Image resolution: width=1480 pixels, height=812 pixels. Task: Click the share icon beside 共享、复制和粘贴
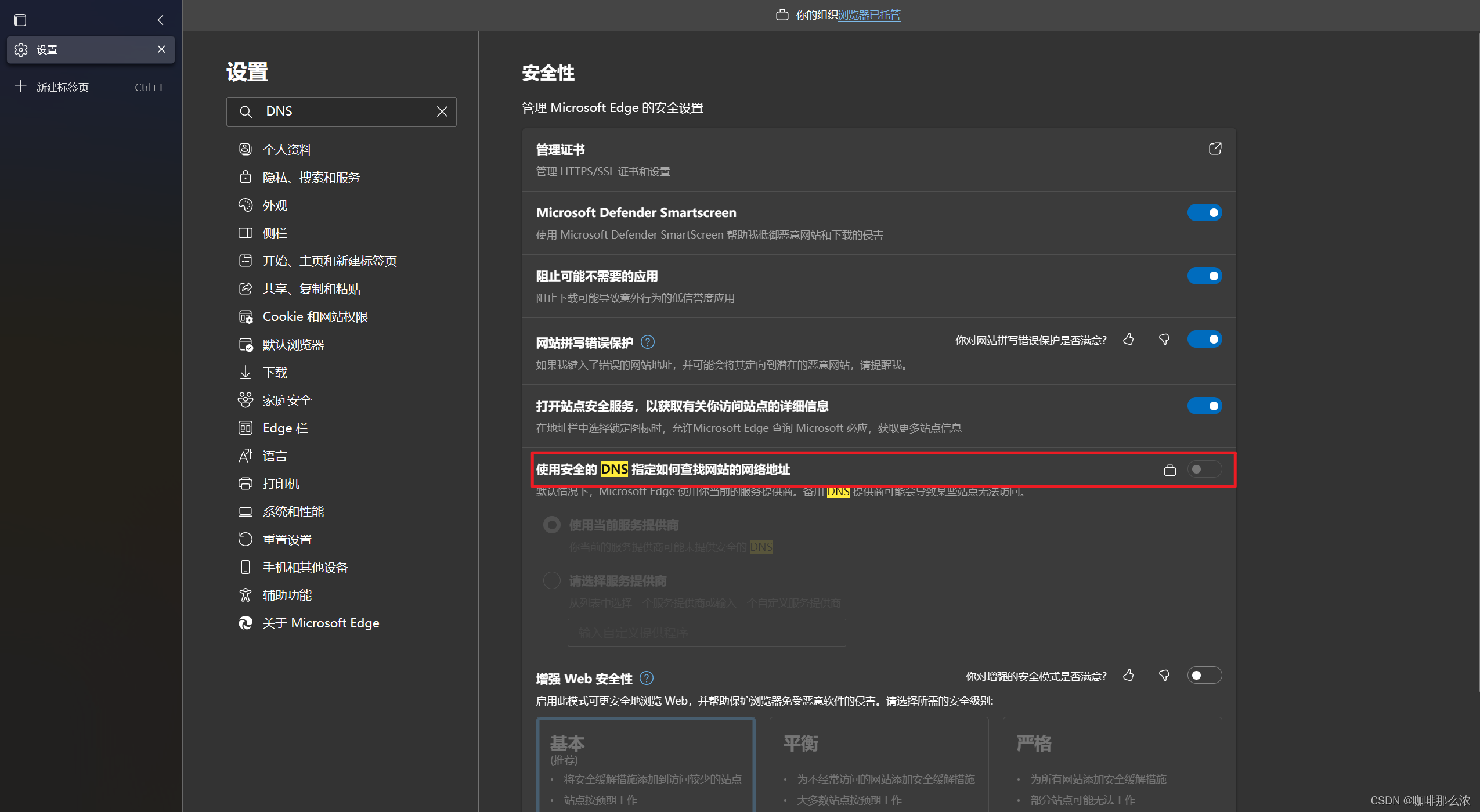[246, 288]
